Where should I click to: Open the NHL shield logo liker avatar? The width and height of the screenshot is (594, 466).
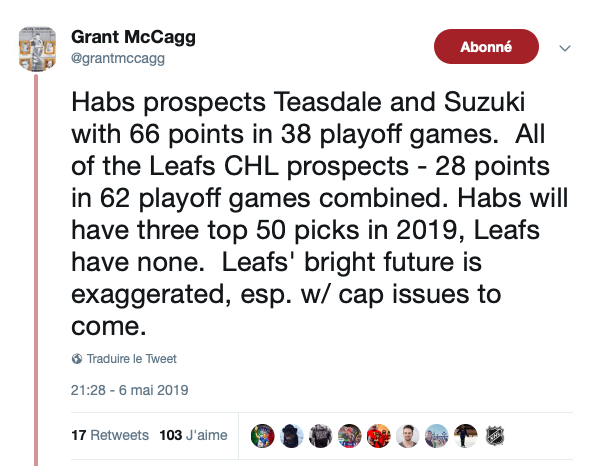pyautogui.click(x=495, y=436)
